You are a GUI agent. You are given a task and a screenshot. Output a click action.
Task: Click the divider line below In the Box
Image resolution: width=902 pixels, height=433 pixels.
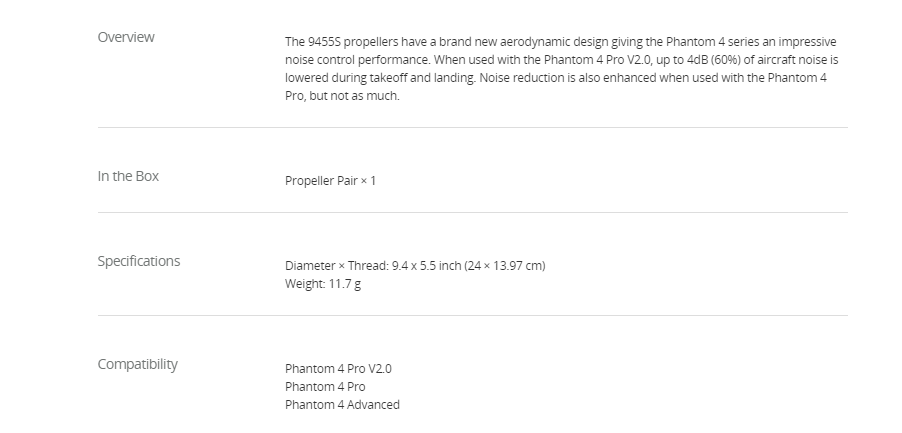[473, 213]
